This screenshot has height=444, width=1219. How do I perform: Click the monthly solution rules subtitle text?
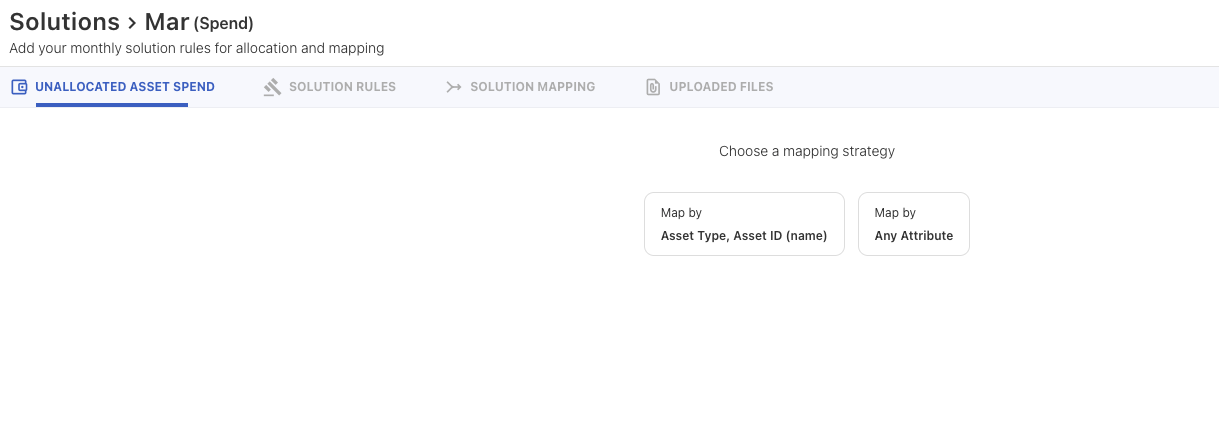tap(196, 48)
